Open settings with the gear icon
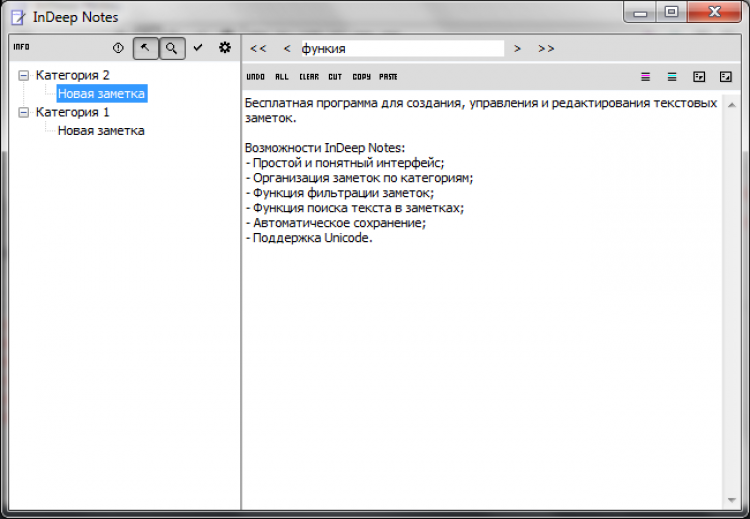This screenshot has height=519, width=750. click(225, 47)
